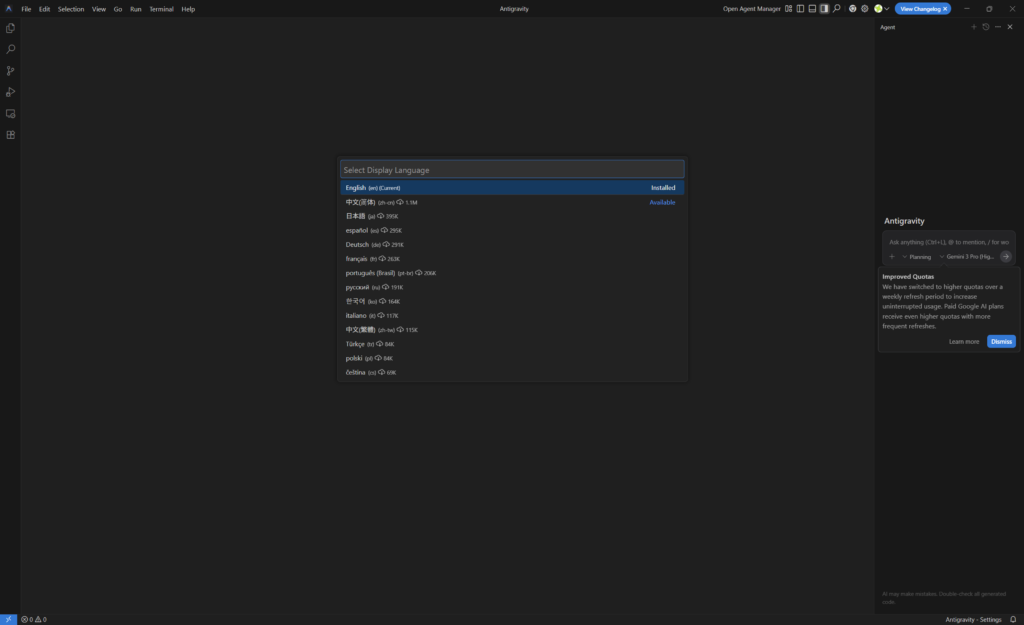The width and height of the screenshot is (1024, 625).
Task: Toggle the primary side bar layout button
Action: [x=800, y=9]
